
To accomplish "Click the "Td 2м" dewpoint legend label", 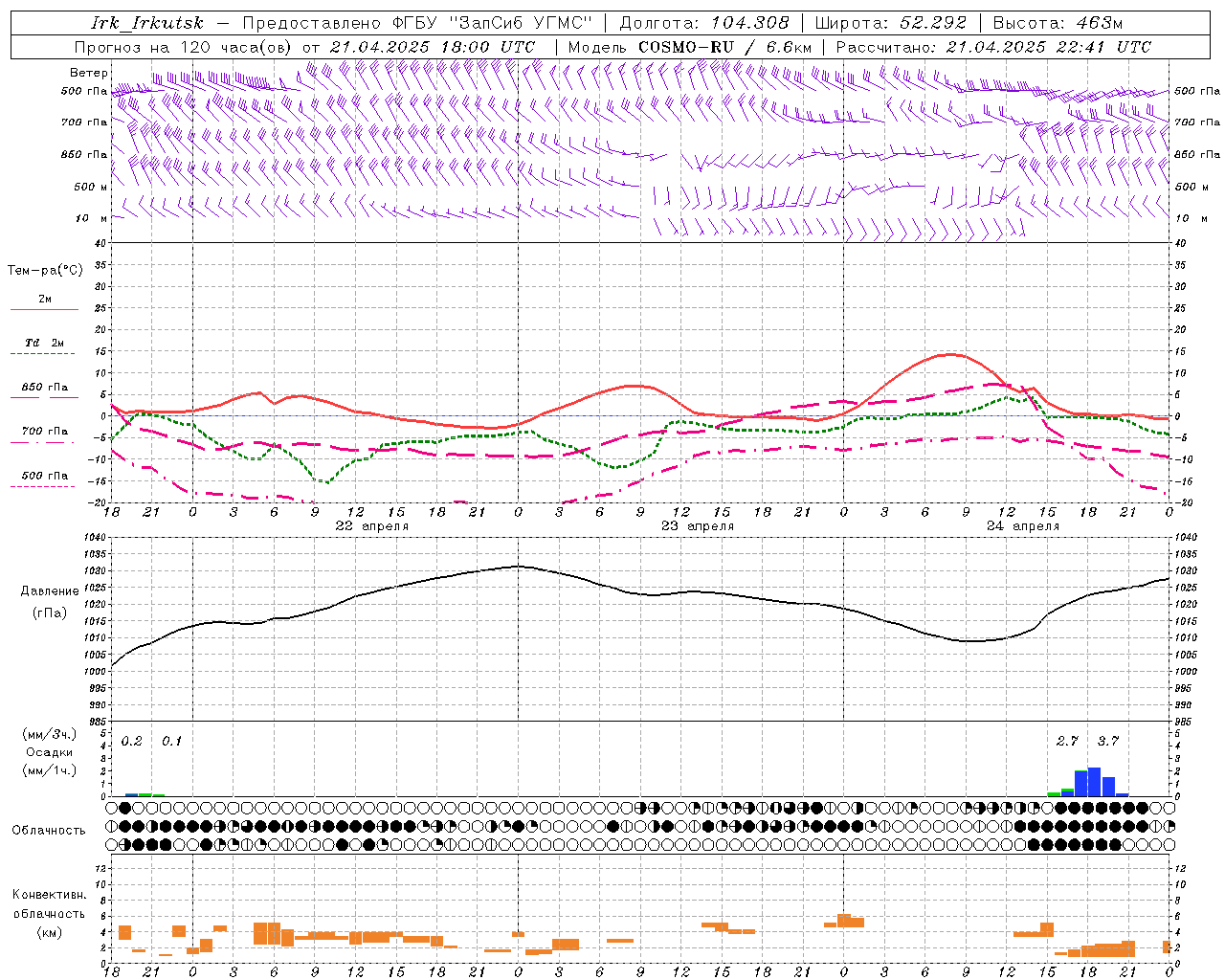I will (44, 343).
